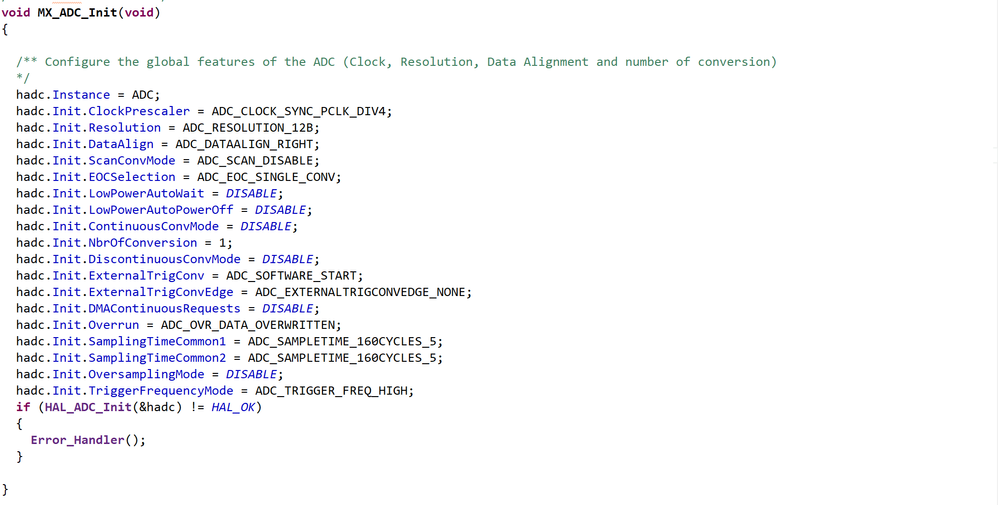
Task: Click the TriggerFrequencyMode field name
Action: click(x=160, y=390)
